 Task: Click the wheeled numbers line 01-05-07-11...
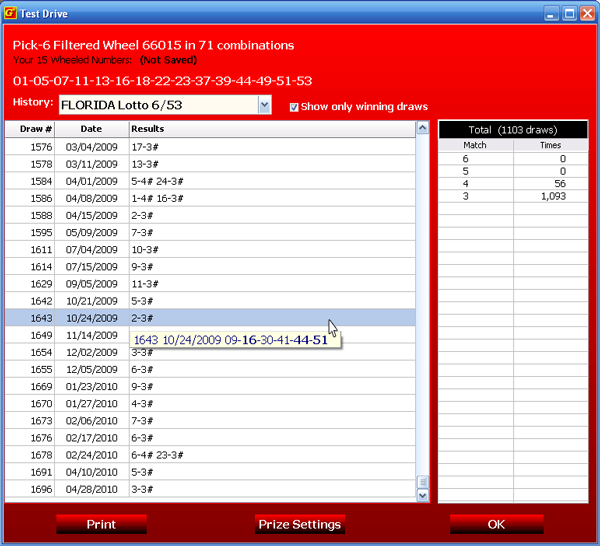pos(162,81)
